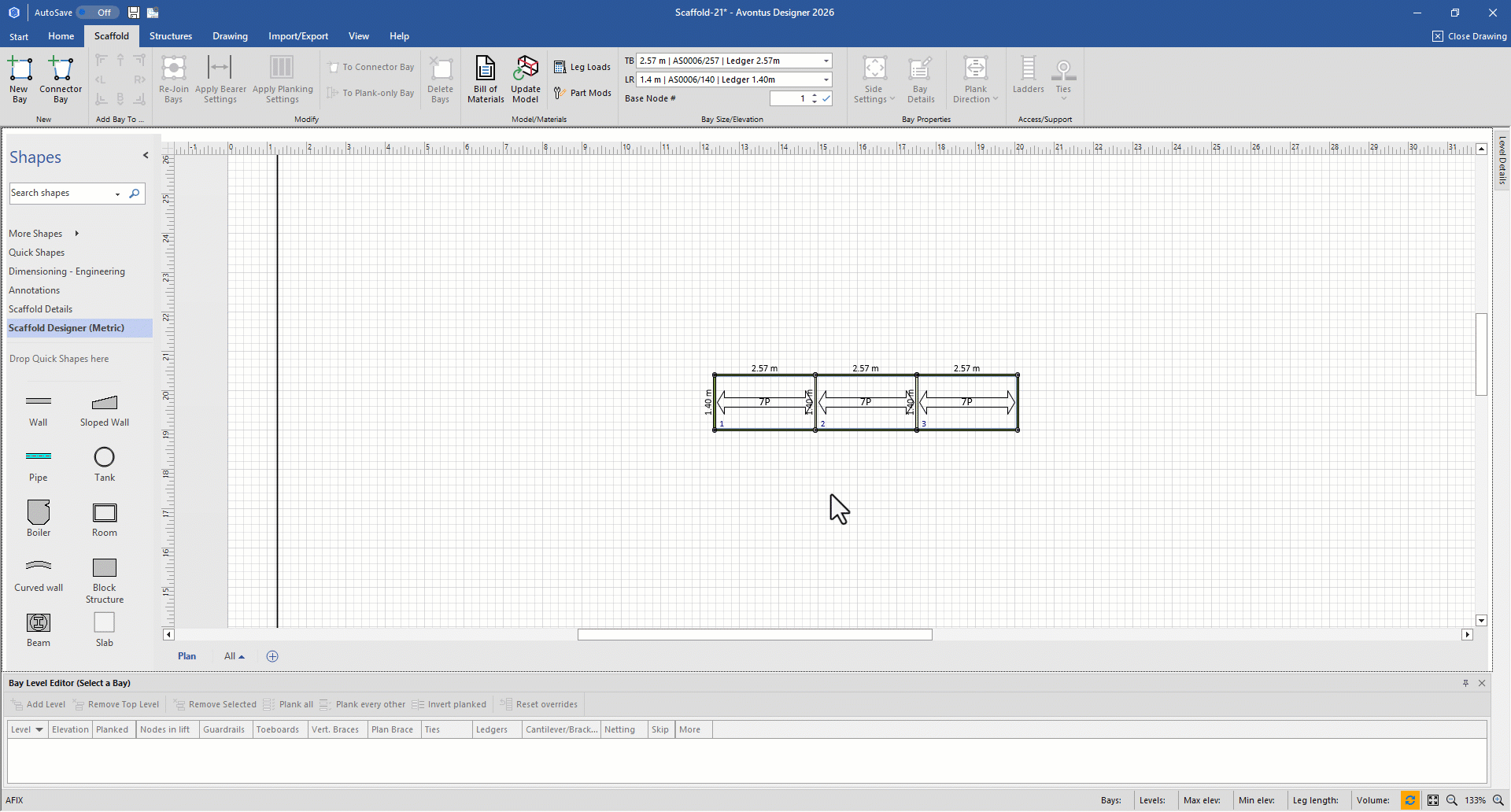Select the Connector Bay tool
1511x812 pixels.
tap(61, 79)
